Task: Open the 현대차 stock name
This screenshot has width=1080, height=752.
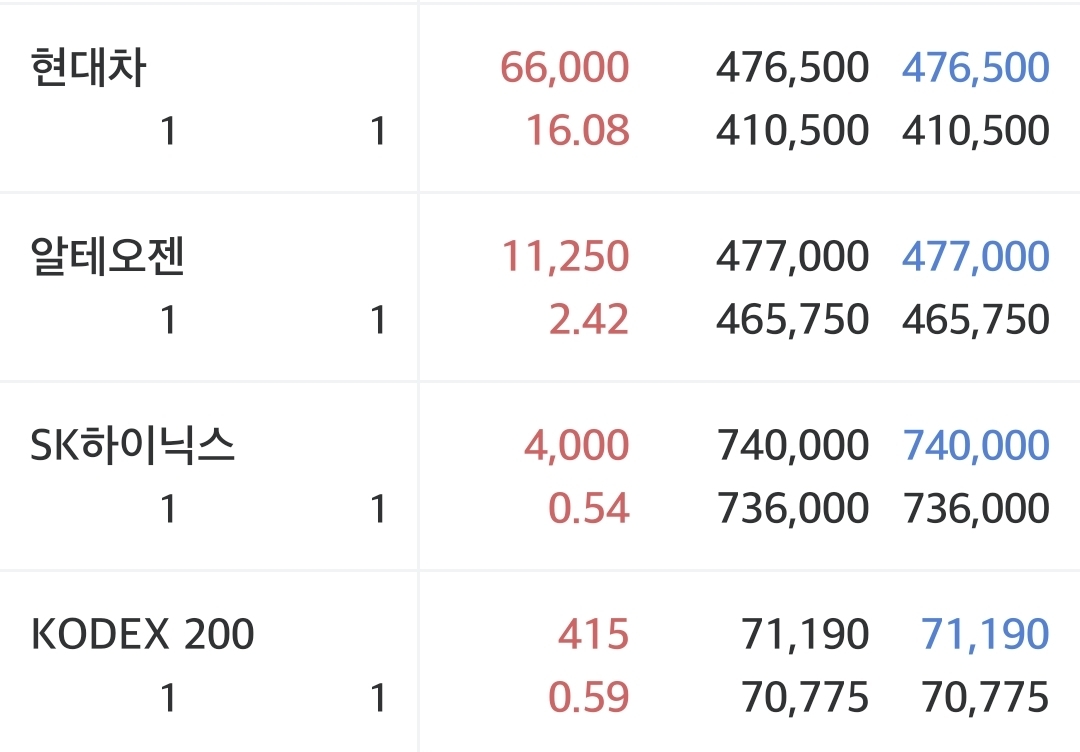Action: (x=88, y=67)
